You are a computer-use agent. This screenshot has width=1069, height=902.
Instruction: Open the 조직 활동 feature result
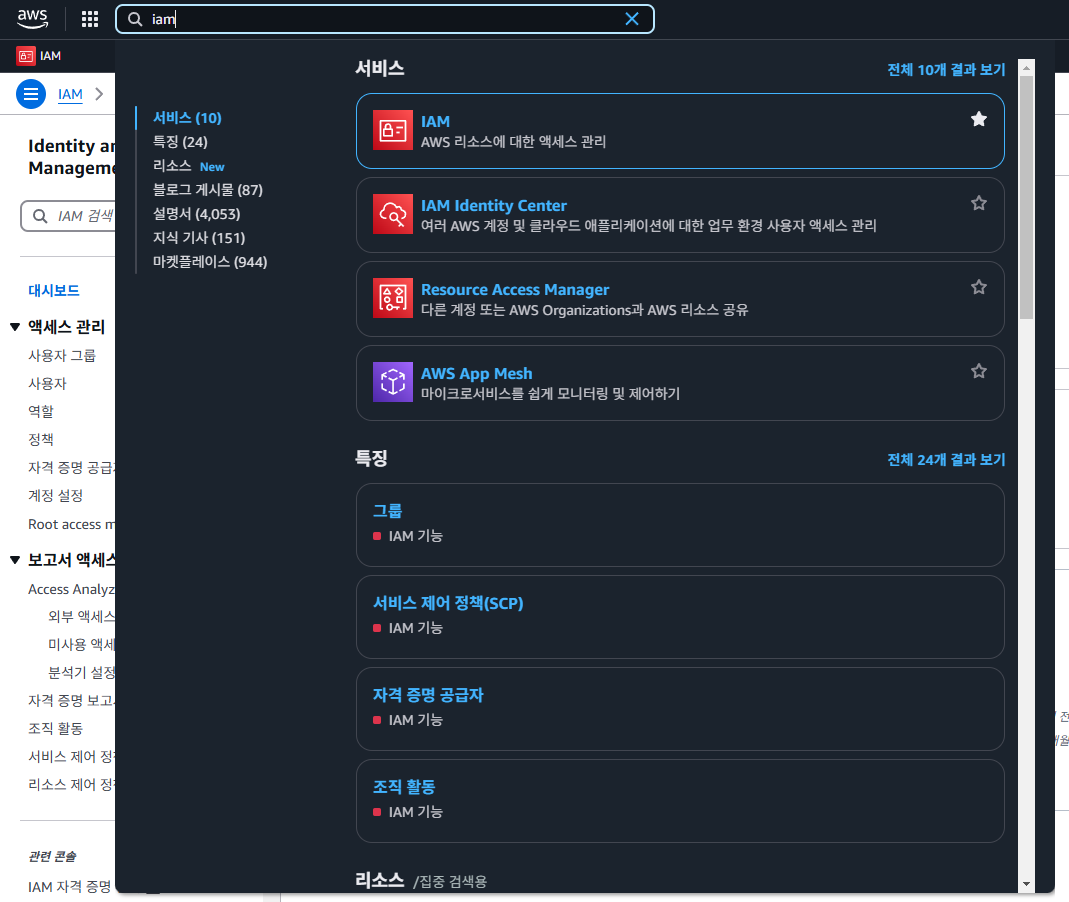[404, 787]
